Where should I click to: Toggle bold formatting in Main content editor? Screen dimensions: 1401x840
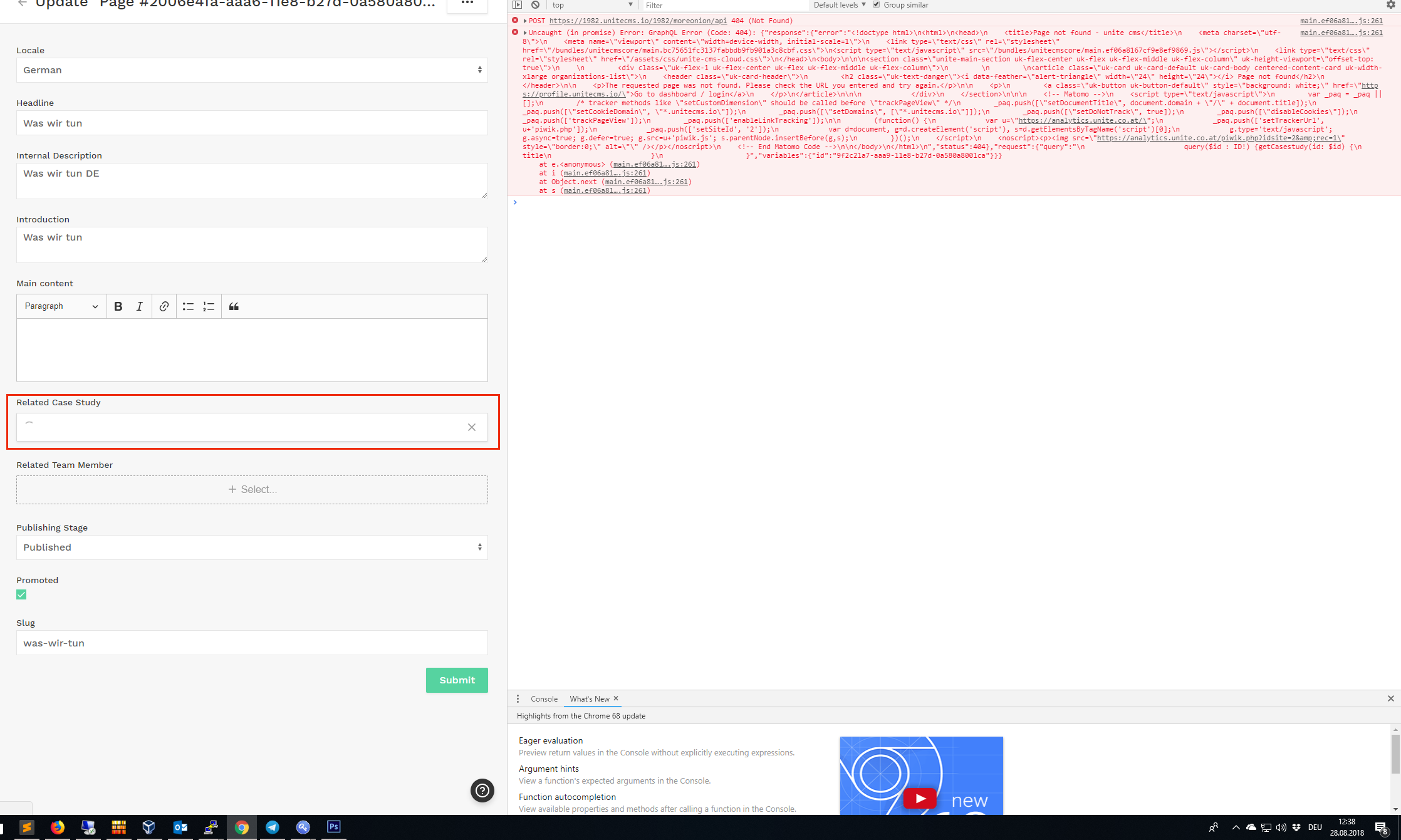click(118, 306)
